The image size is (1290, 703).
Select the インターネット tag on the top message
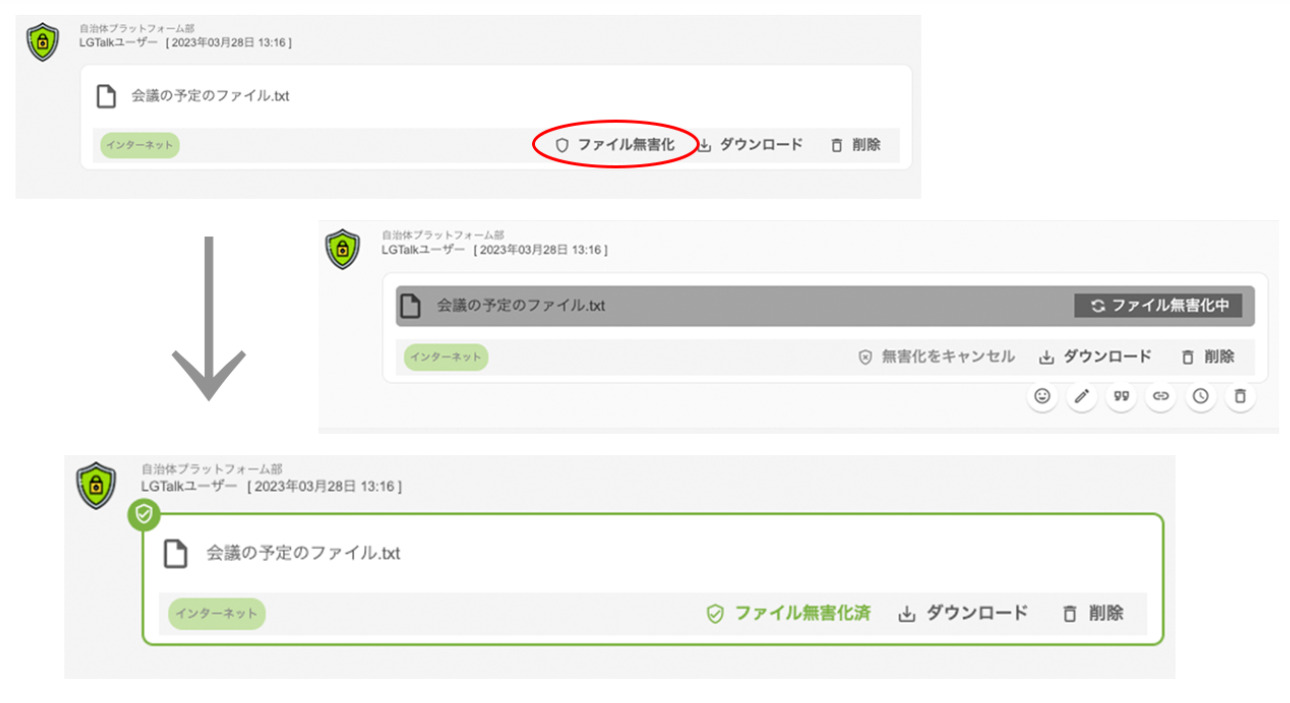pos(139,145)
